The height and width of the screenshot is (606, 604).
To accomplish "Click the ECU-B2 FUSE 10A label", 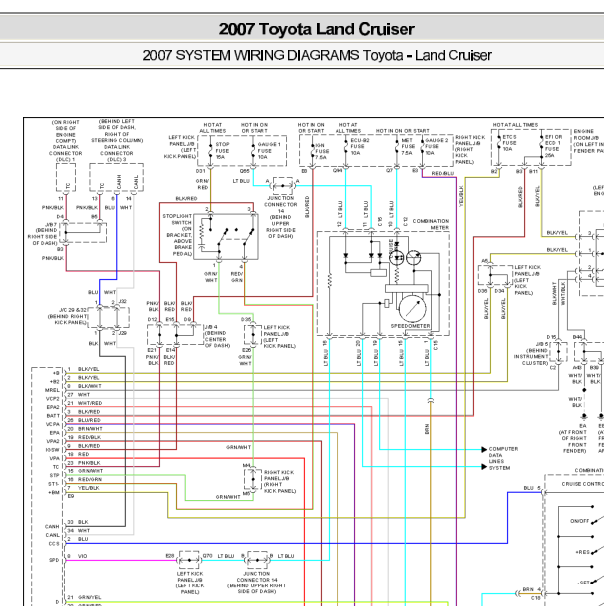I will point(360,146).
